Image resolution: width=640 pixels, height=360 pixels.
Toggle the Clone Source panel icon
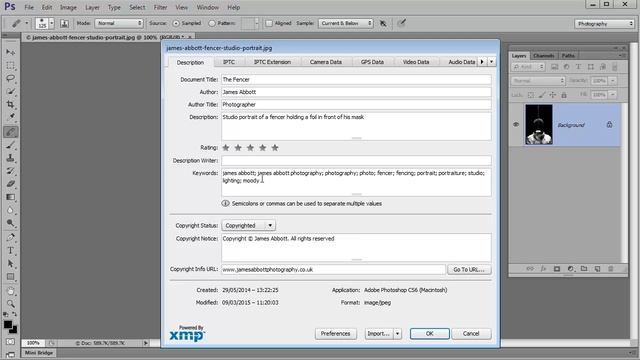pyautogui.click(x=64, y=23)
